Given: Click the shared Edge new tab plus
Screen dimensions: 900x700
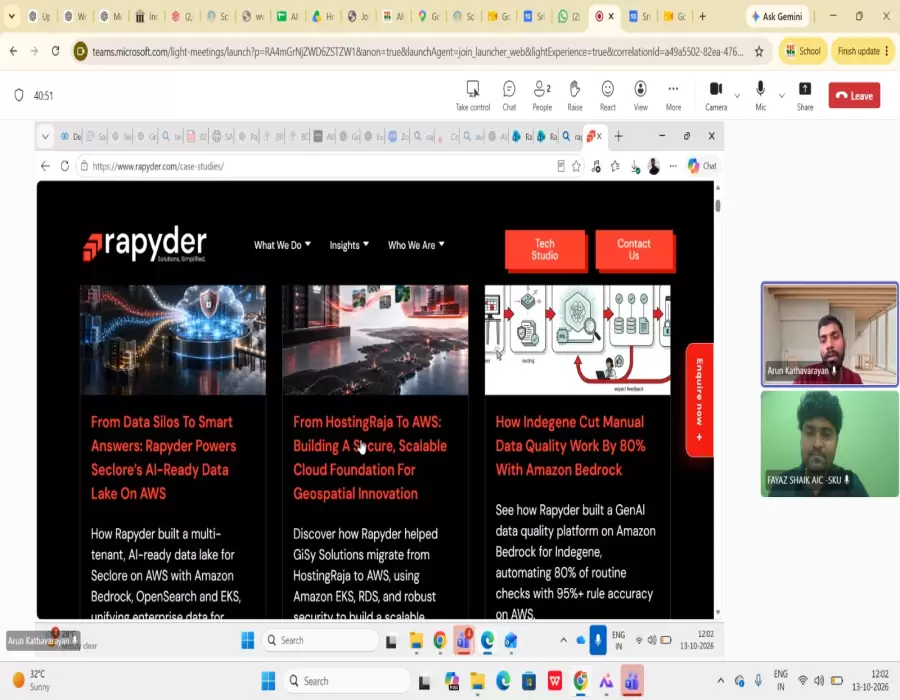Looking at the screenshot, I should tap(618, 136).
